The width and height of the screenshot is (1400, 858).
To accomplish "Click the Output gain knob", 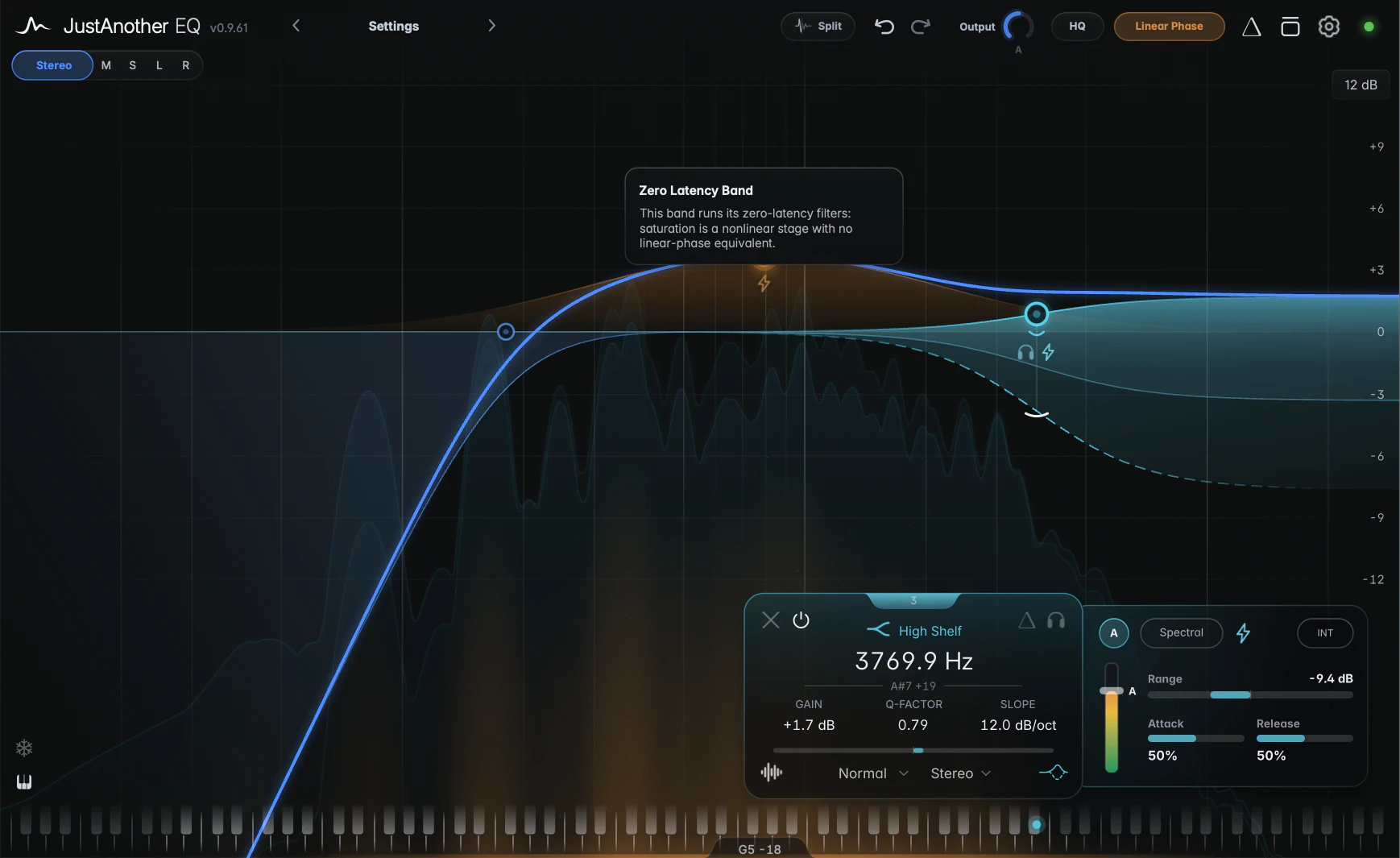I will (x=1018, y=27).
